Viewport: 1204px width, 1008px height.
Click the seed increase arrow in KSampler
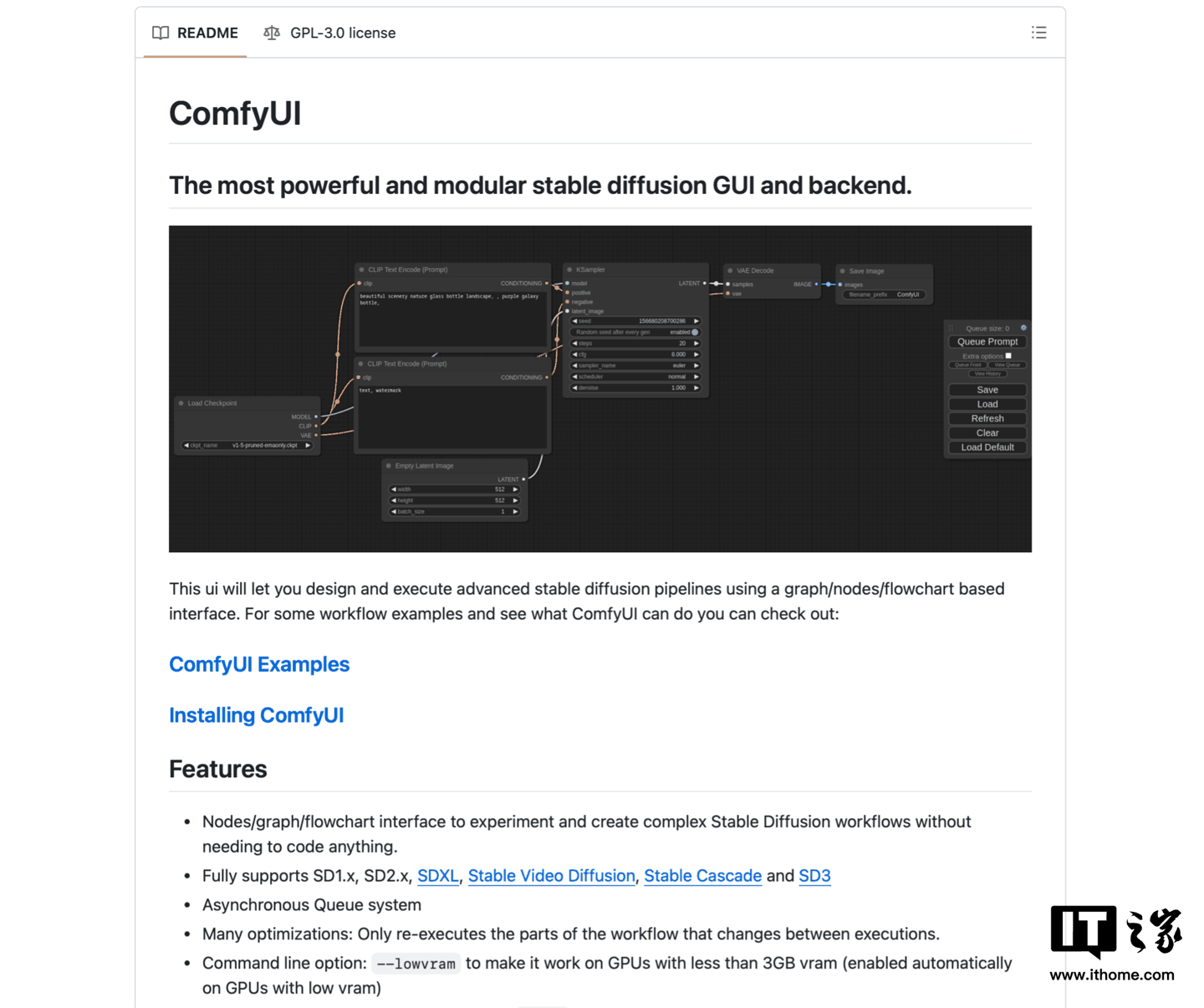[x=696, y=321]
